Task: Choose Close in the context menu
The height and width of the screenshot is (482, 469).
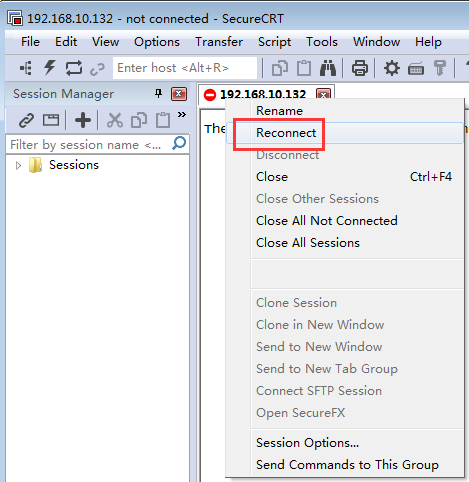Action: click(x=345, y=177)
